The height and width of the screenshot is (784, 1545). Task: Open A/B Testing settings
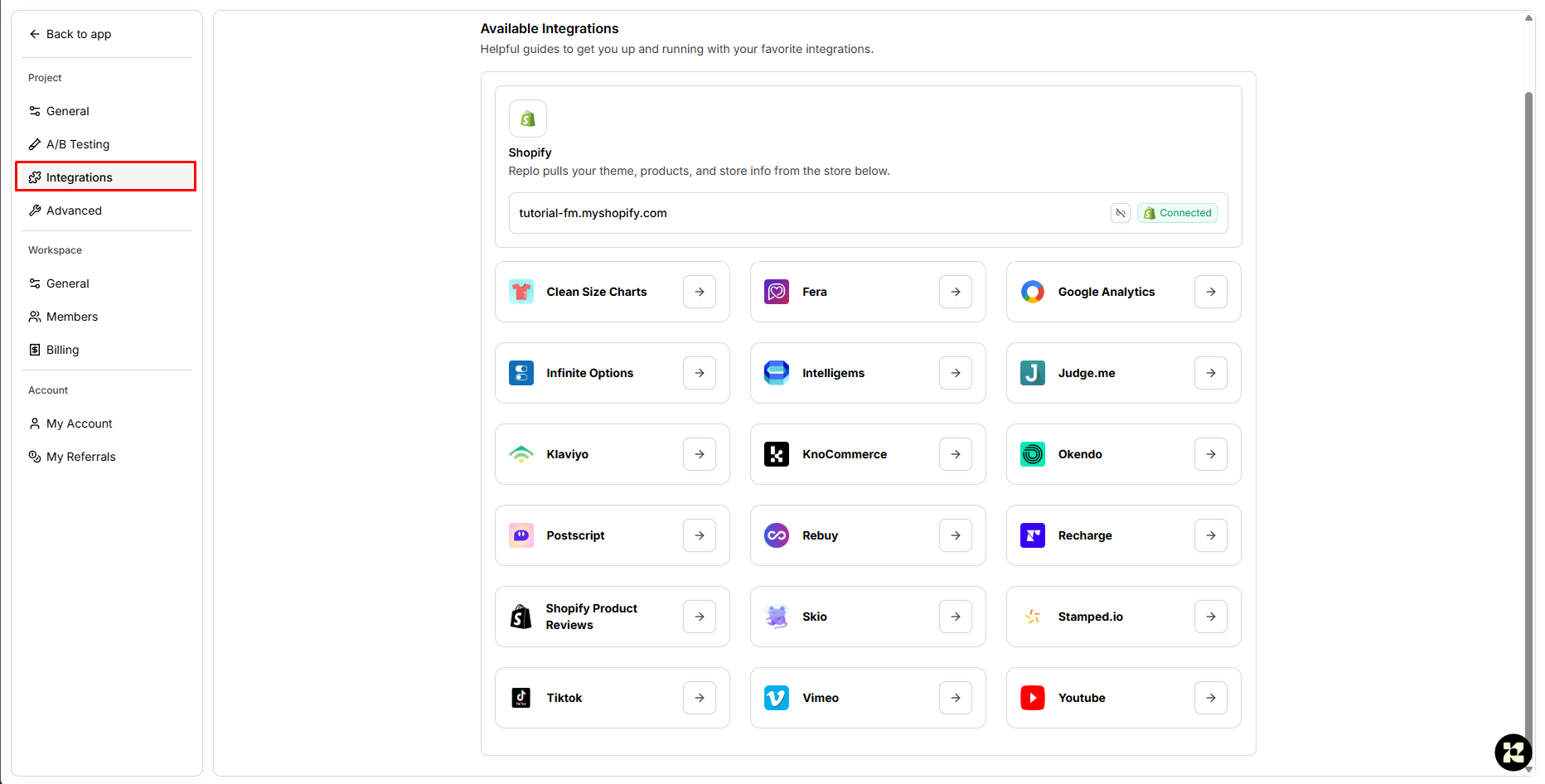point(106,144)
